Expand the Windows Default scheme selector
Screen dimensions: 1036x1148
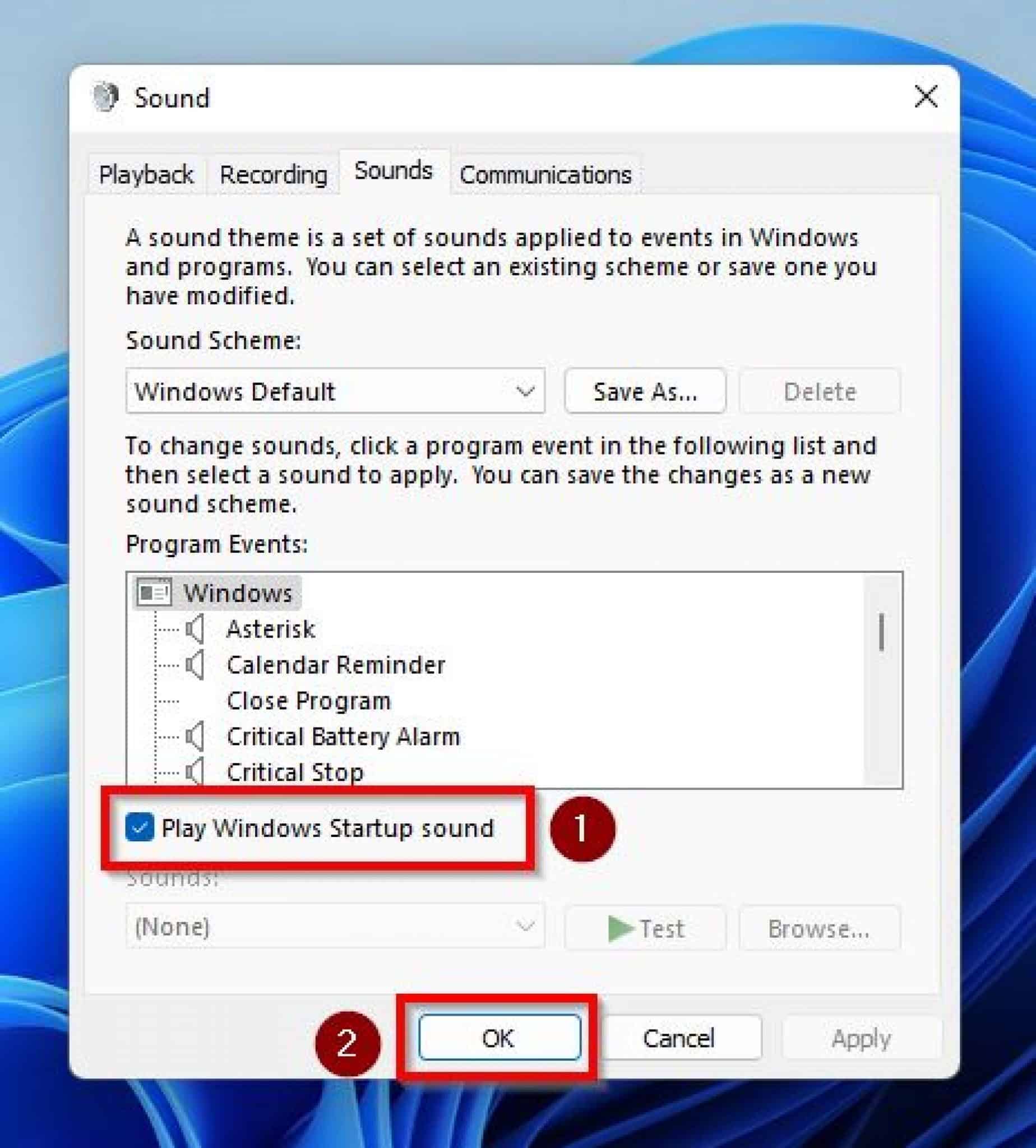tap(524, 391)
